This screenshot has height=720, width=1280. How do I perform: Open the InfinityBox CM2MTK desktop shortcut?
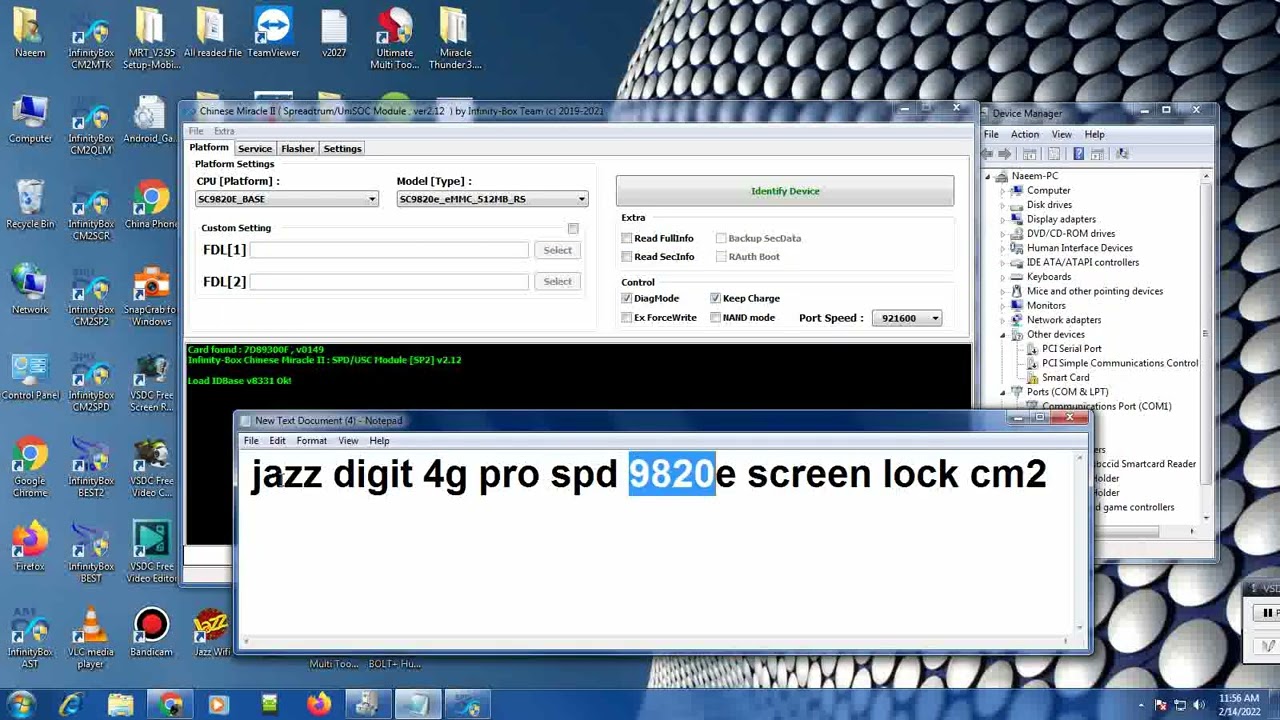[91, 40]
